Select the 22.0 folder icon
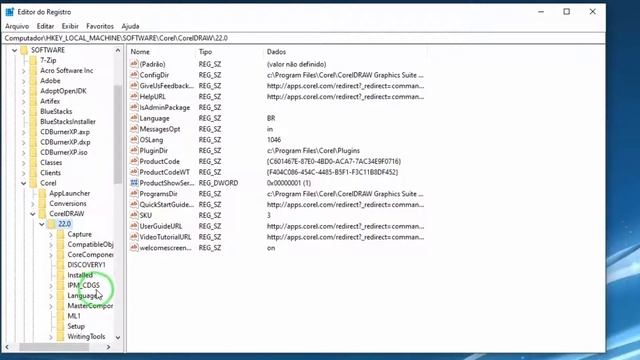The height and width of the screenshot is (360, 640). 51,224
